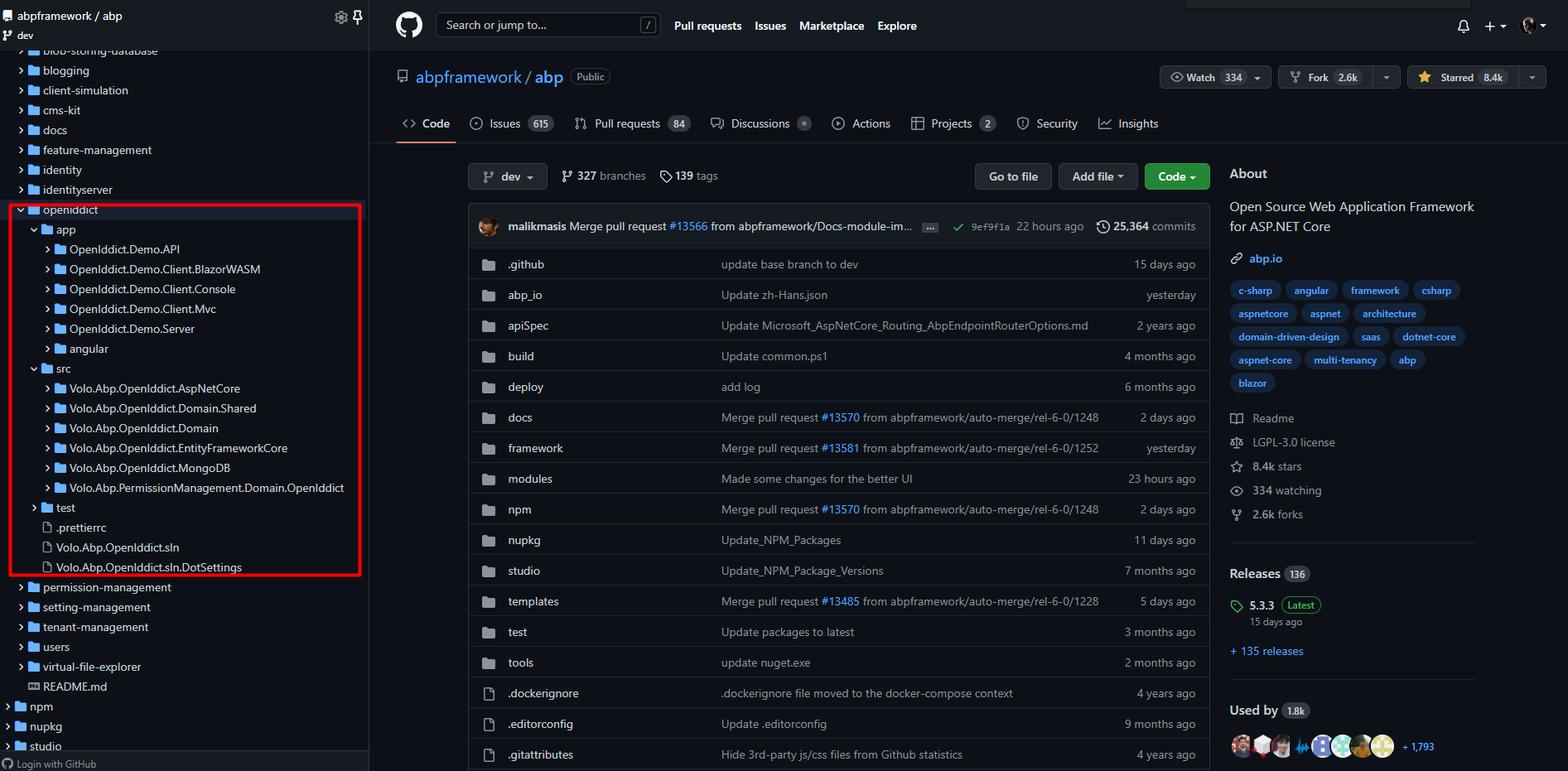Pin the Octotree sidebar
Image resolution: width=1568 pixels, height=771 pixels.
click(358, 17)
